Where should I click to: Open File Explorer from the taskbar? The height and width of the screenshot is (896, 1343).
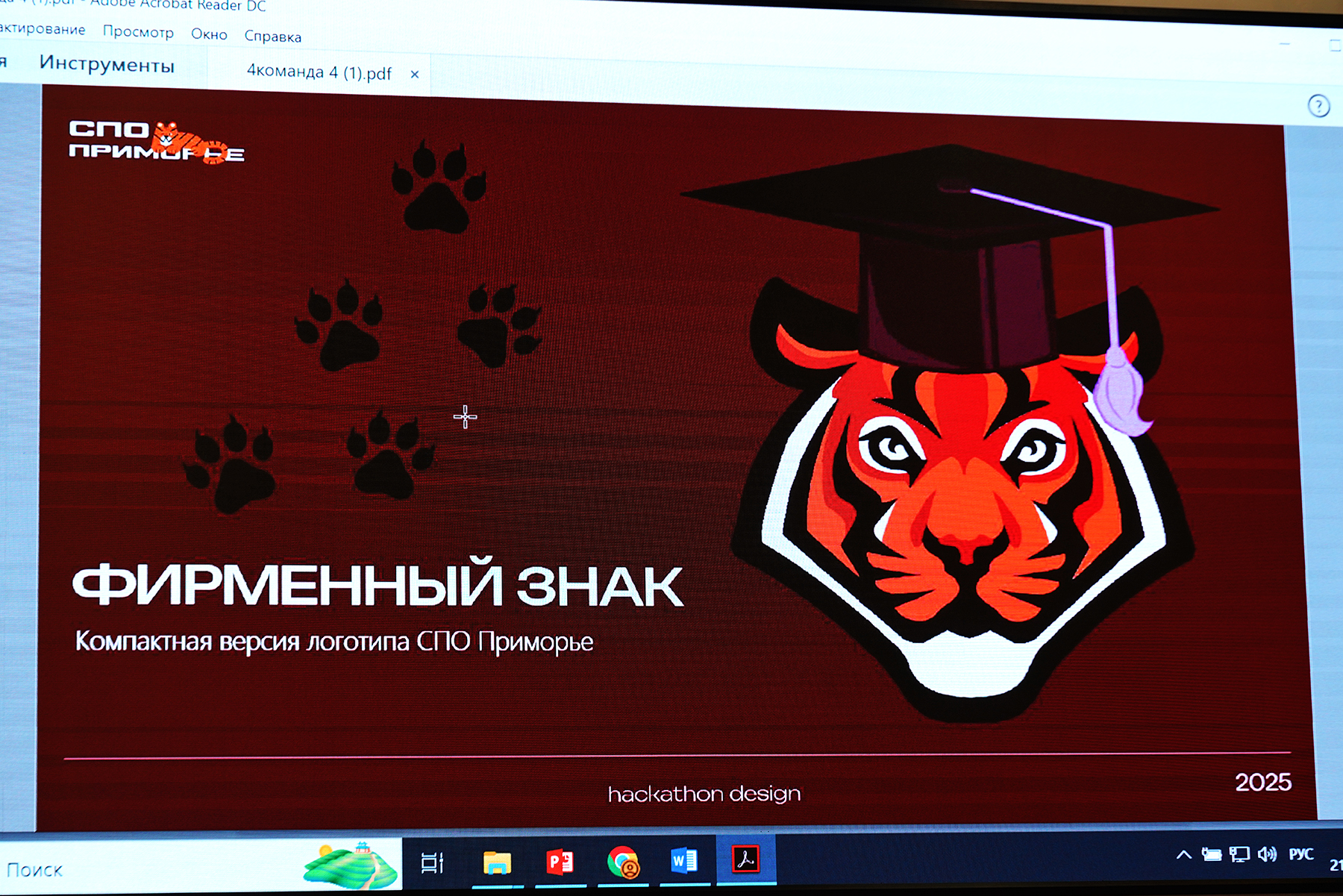(497, 863)
